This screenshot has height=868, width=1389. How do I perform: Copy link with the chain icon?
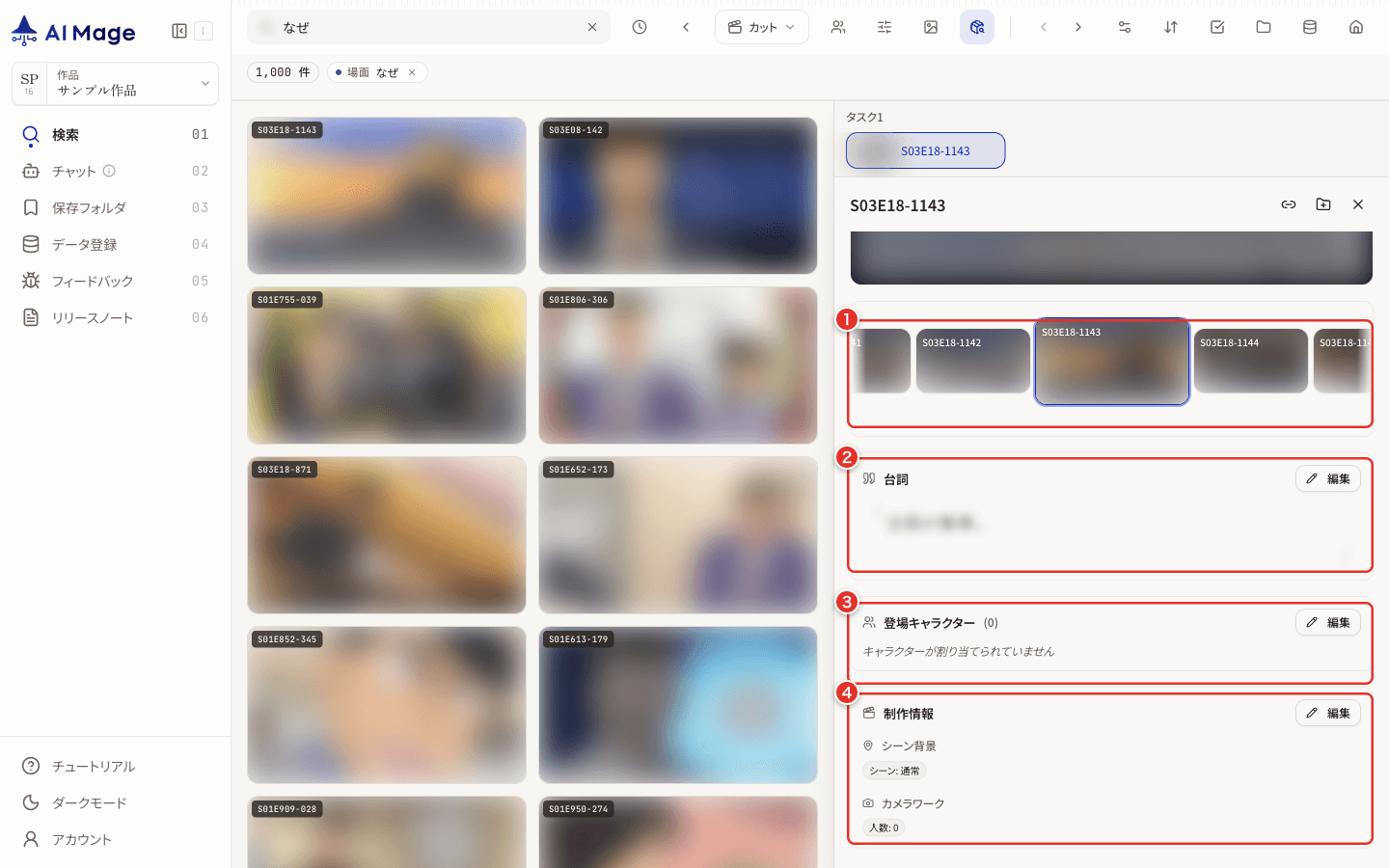pyautogui.click(x=1289, y=204)
